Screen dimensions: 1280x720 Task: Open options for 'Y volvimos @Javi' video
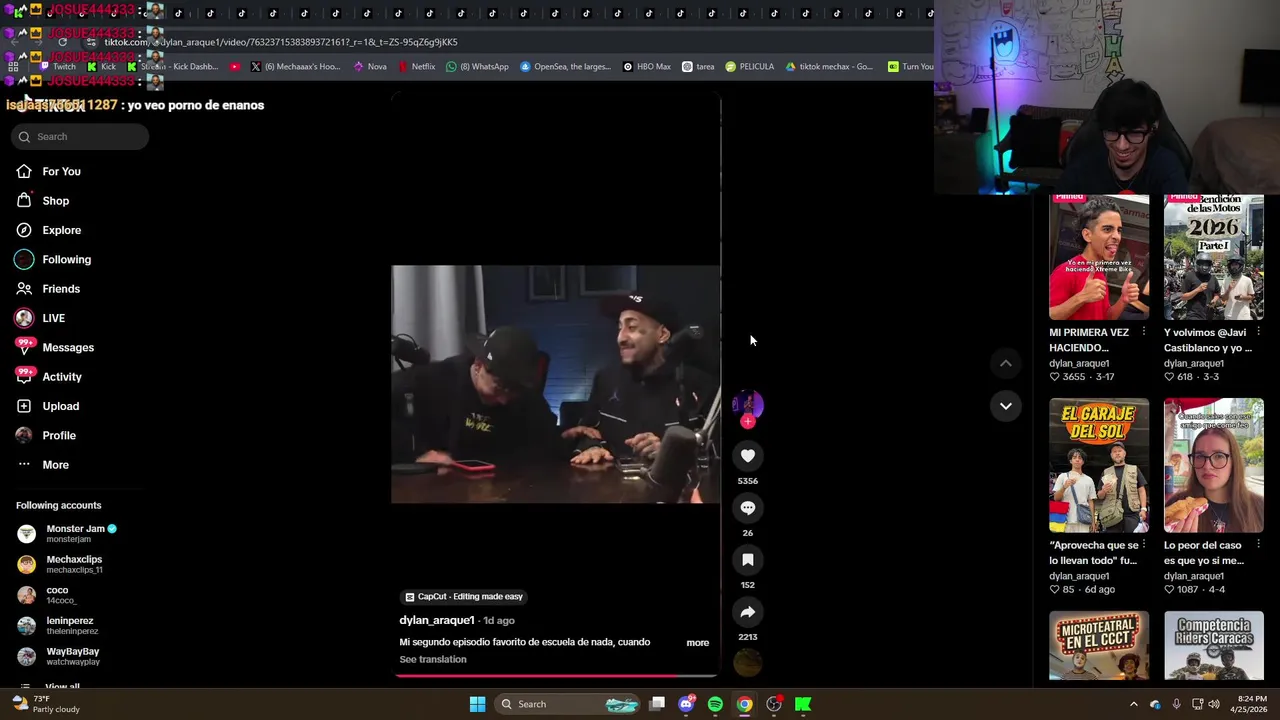click(x=1258, y=332)
